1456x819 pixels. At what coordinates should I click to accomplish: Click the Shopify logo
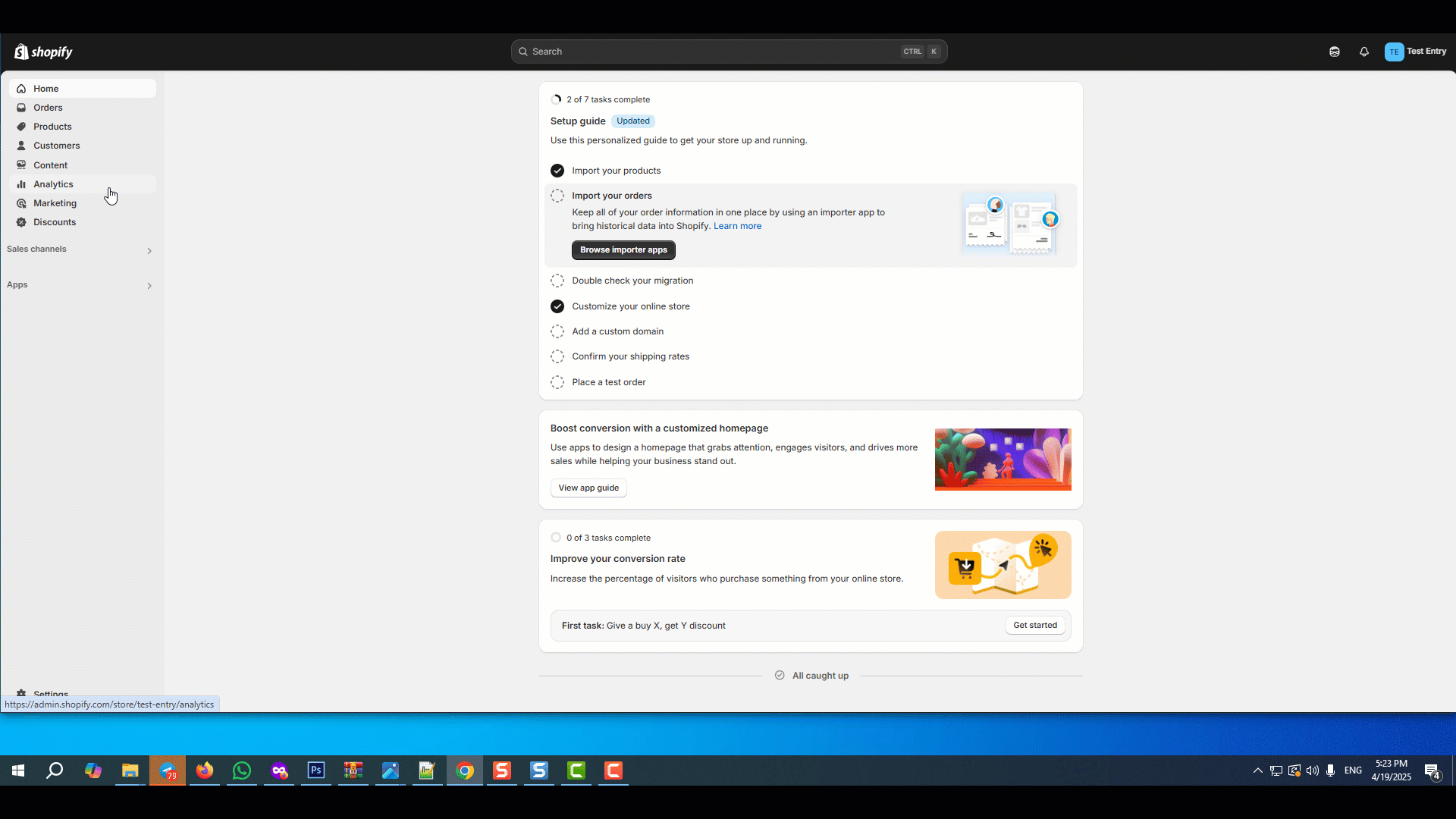[43, 52]
